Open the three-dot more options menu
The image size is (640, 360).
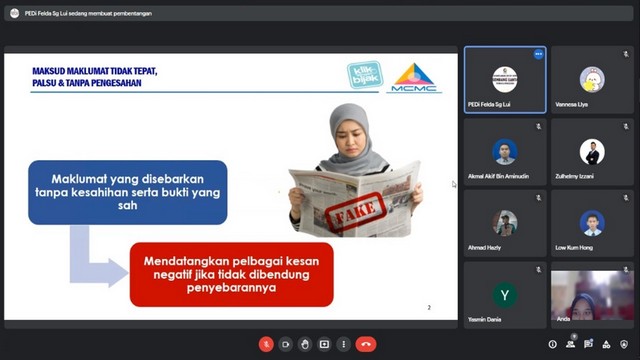pos(344,344)
